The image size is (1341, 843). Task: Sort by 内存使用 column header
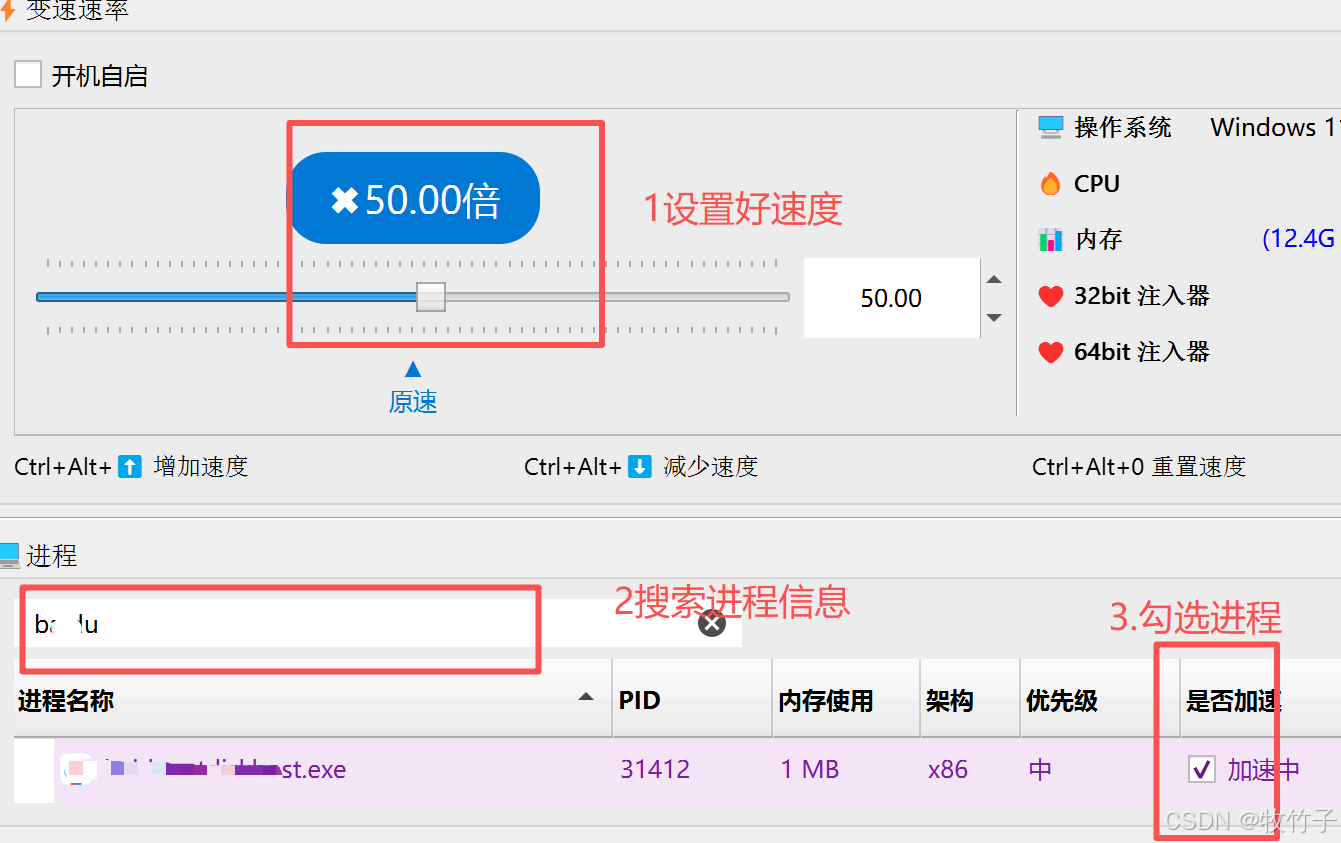click(846, 699)
